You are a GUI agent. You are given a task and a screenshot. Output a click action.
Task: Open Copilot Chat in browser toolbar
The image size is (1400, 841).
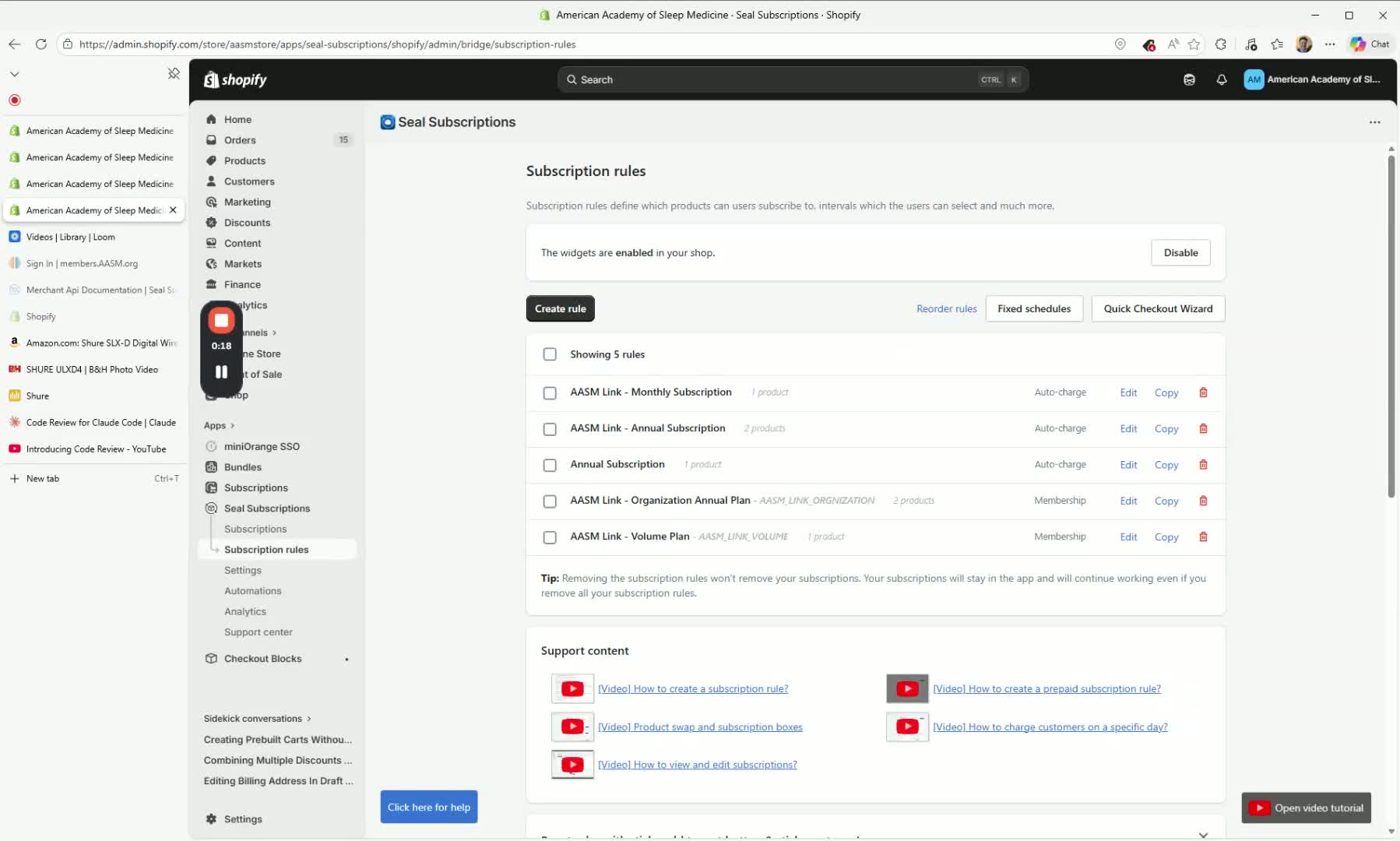(1370, 44)
